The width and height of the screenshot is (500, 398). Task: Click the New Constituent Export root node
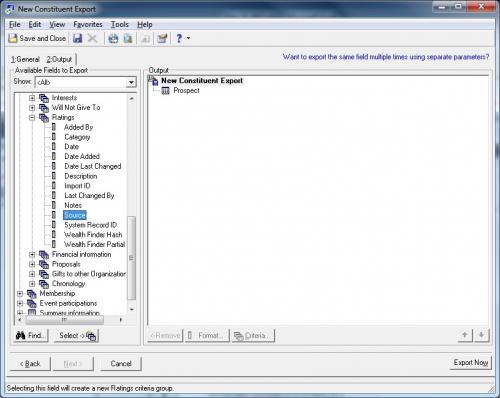[x=202, y=81]
